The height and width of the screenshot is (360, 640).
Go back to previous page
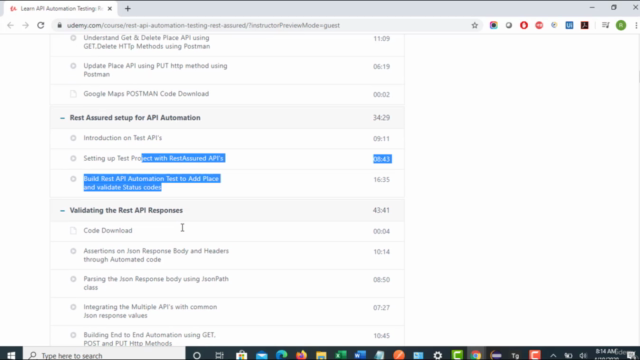pyautogui.click(x=10, y=25)
